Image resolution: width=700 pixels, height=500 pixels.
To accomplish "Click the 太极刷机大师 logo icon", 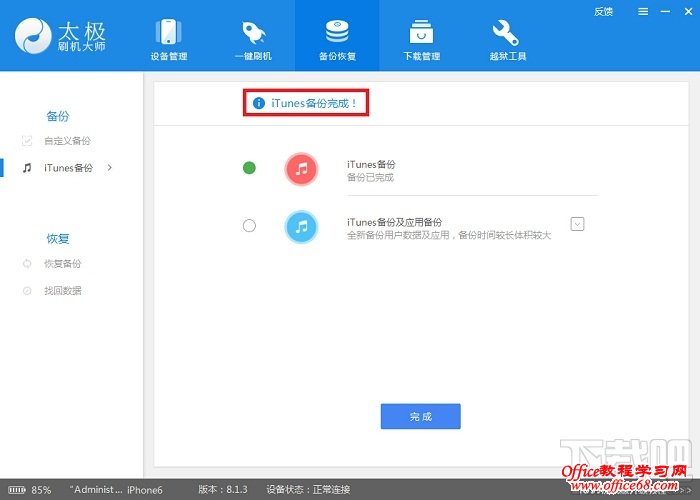I will tap(33, 36).
